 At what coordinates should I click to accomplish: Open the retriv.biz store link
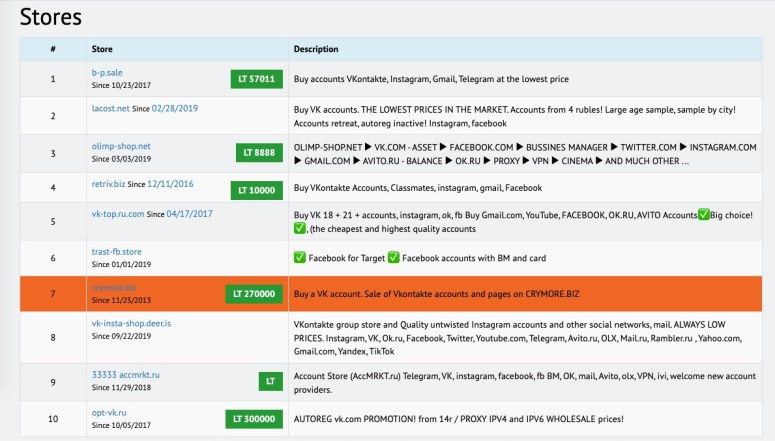click(108, 184)
